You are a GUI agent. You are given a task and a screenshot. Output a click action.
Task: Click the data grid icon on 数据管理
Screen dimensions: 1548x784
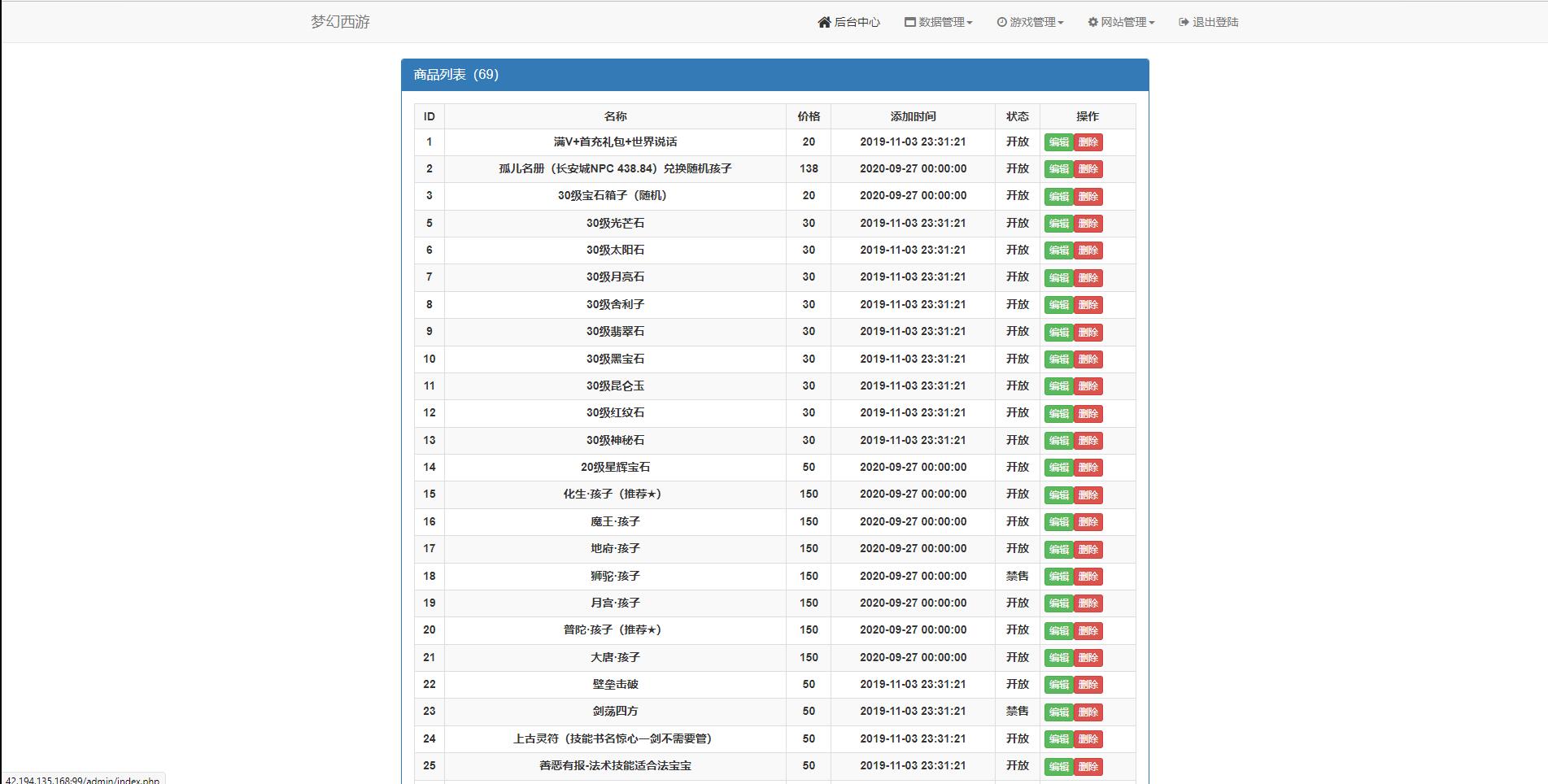pos(909,22)
